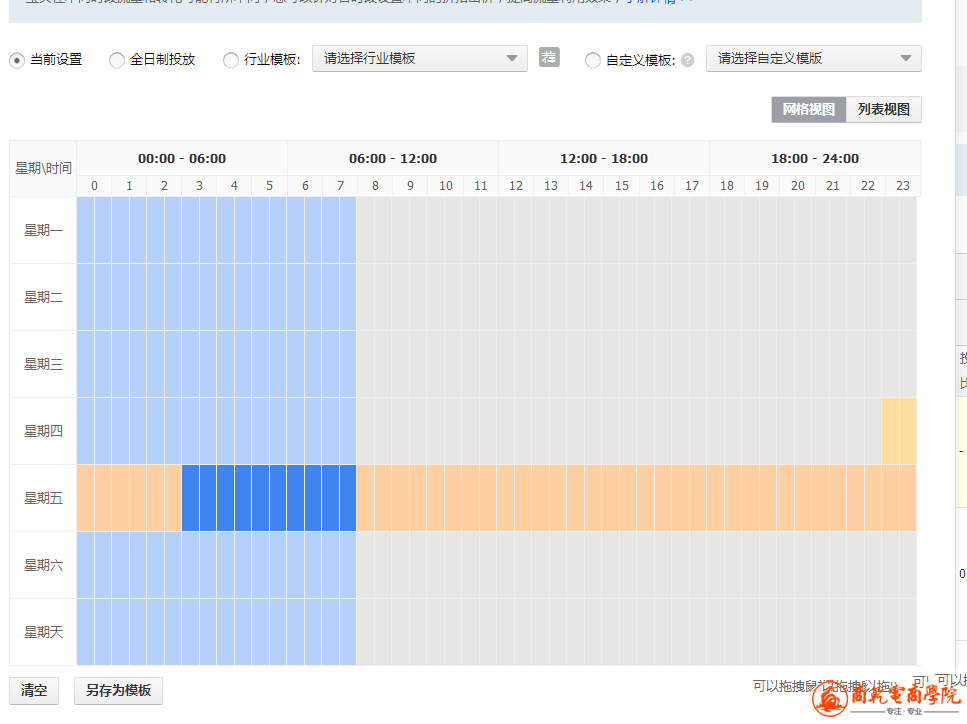Click the 06:00 - 12:00 header
Screen dimensions: 967x724
pos(393,158)
